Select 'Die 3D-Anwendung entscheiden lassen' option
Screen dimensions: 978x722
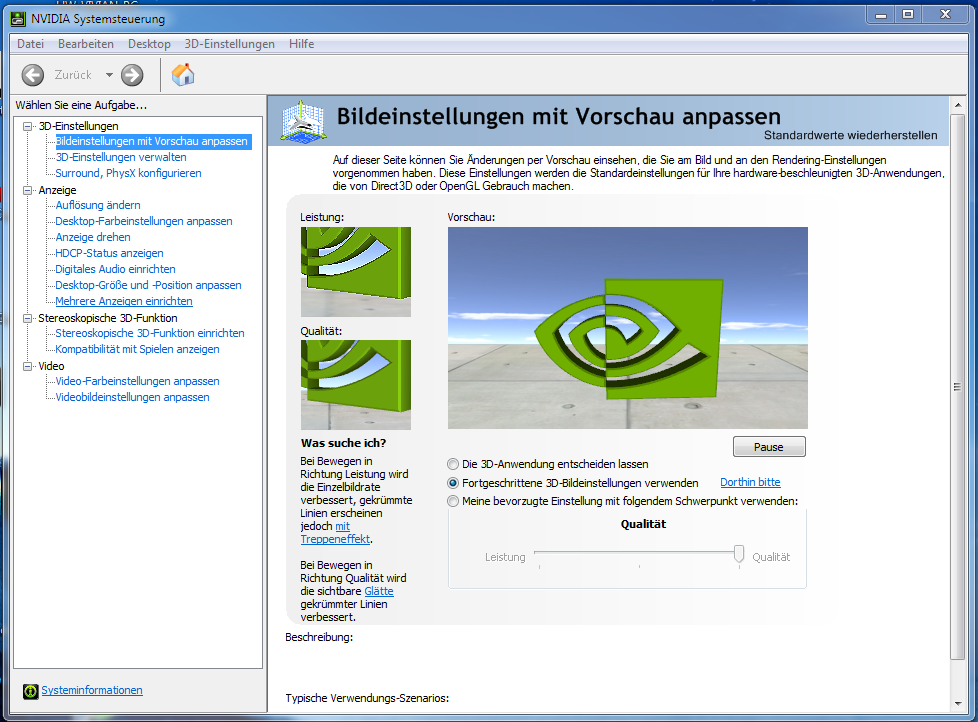coord(453,464)
